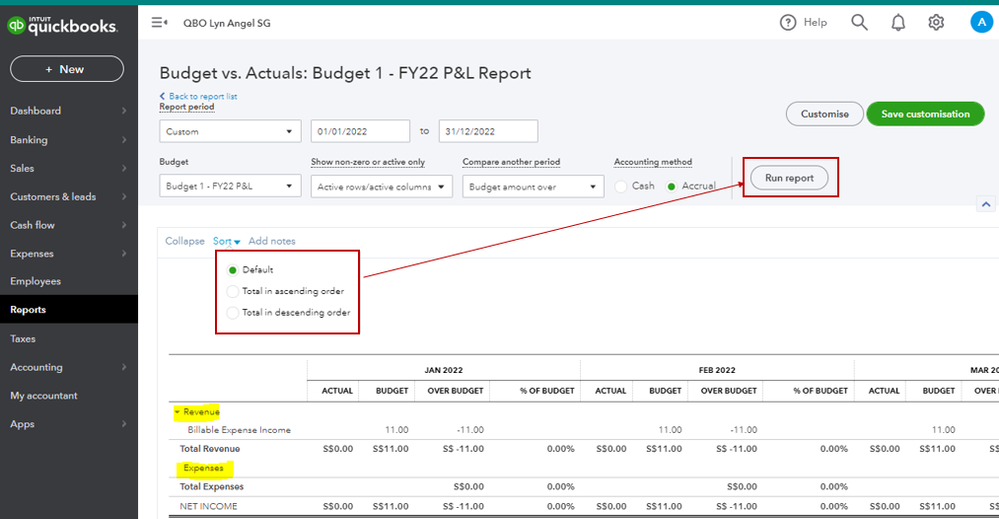Open Active rows/active columns dropdown
Viewport: 999px width, 519px height.
click(x=382, y=187)
